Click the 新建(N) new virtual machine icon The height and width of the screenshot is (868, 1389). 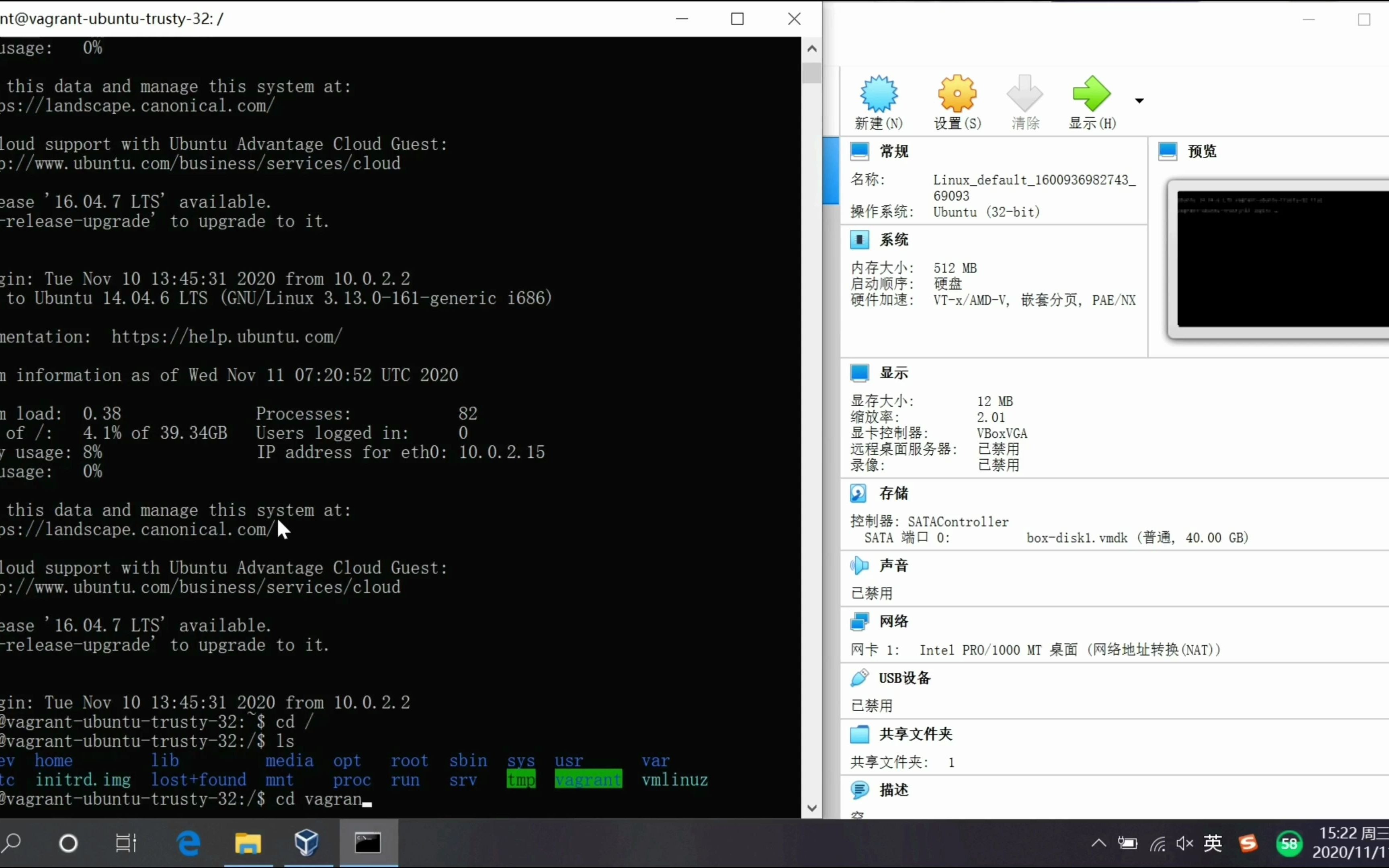click(878, 94)
